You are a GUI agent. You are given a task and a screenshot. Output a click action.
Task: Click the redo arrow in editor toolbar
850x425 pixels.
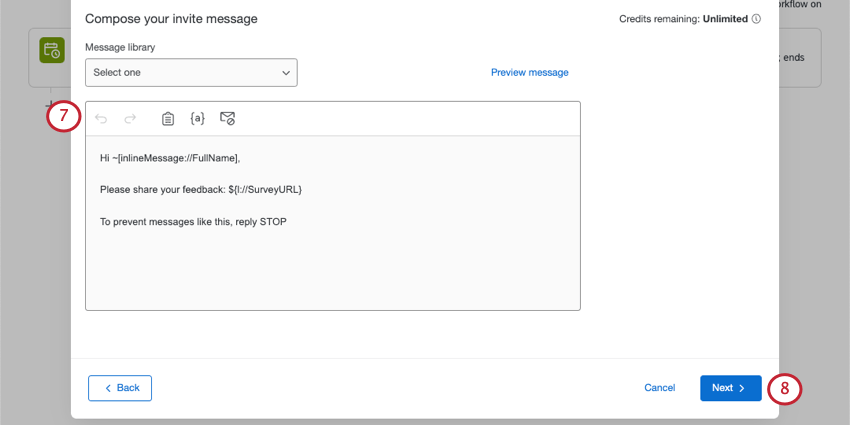coord(130,119)
